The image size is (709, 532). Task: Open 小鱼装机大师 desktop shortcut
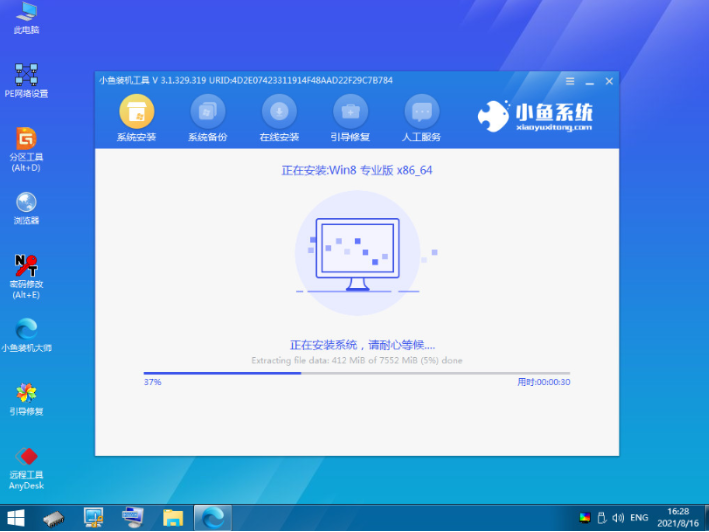[27, 335]
